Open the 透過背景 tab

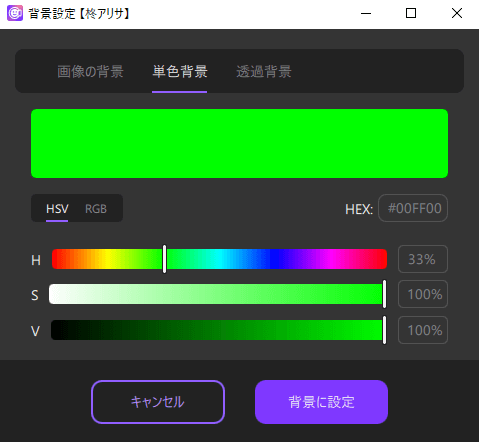(264, 72)
